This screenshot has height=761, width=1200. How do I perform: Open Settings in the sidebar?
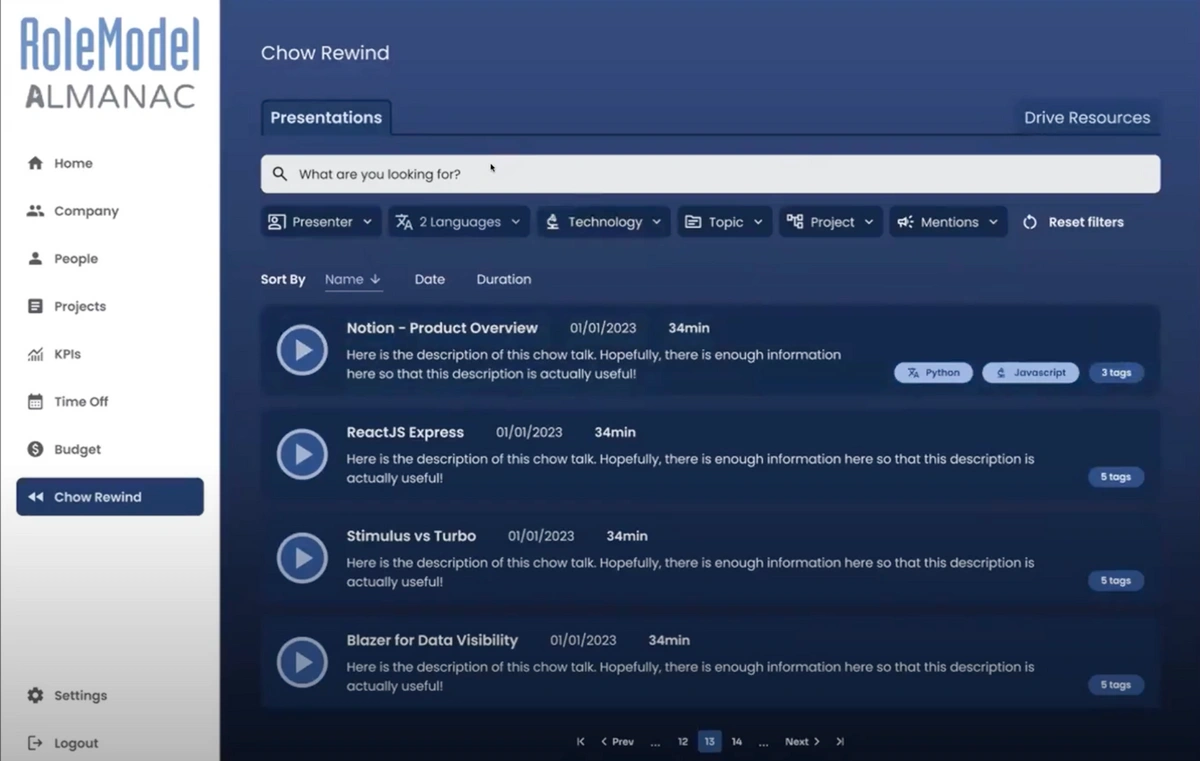click(110, 695)
